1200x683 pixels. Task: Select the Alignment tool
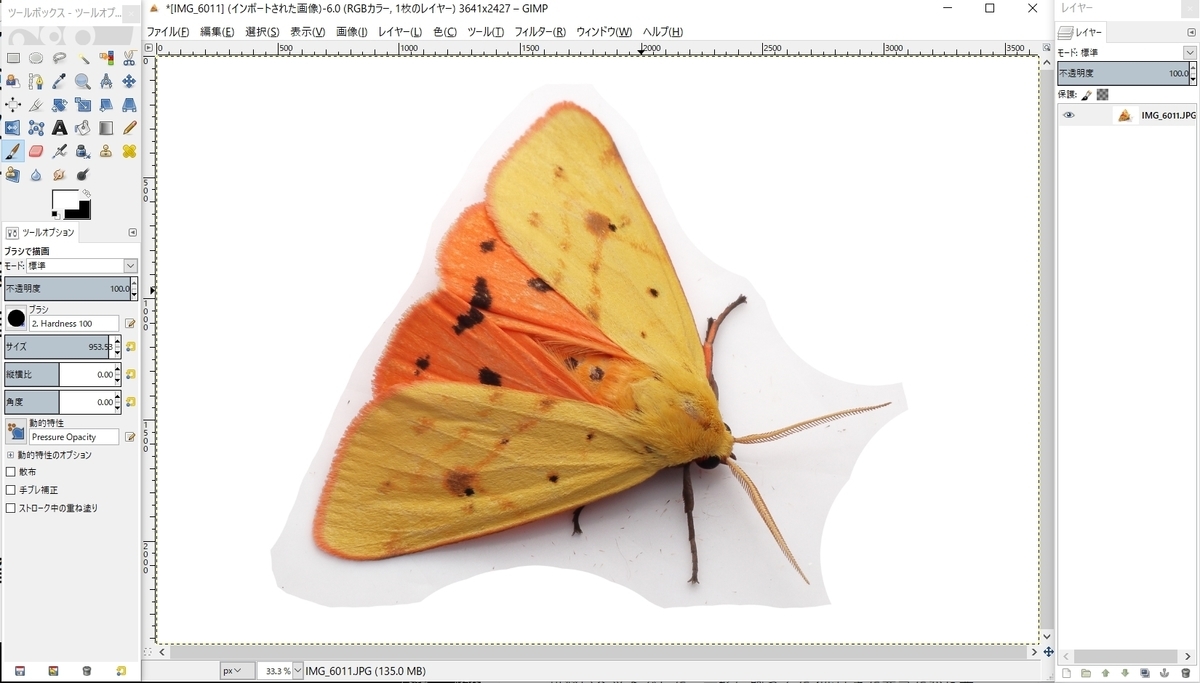13,104
